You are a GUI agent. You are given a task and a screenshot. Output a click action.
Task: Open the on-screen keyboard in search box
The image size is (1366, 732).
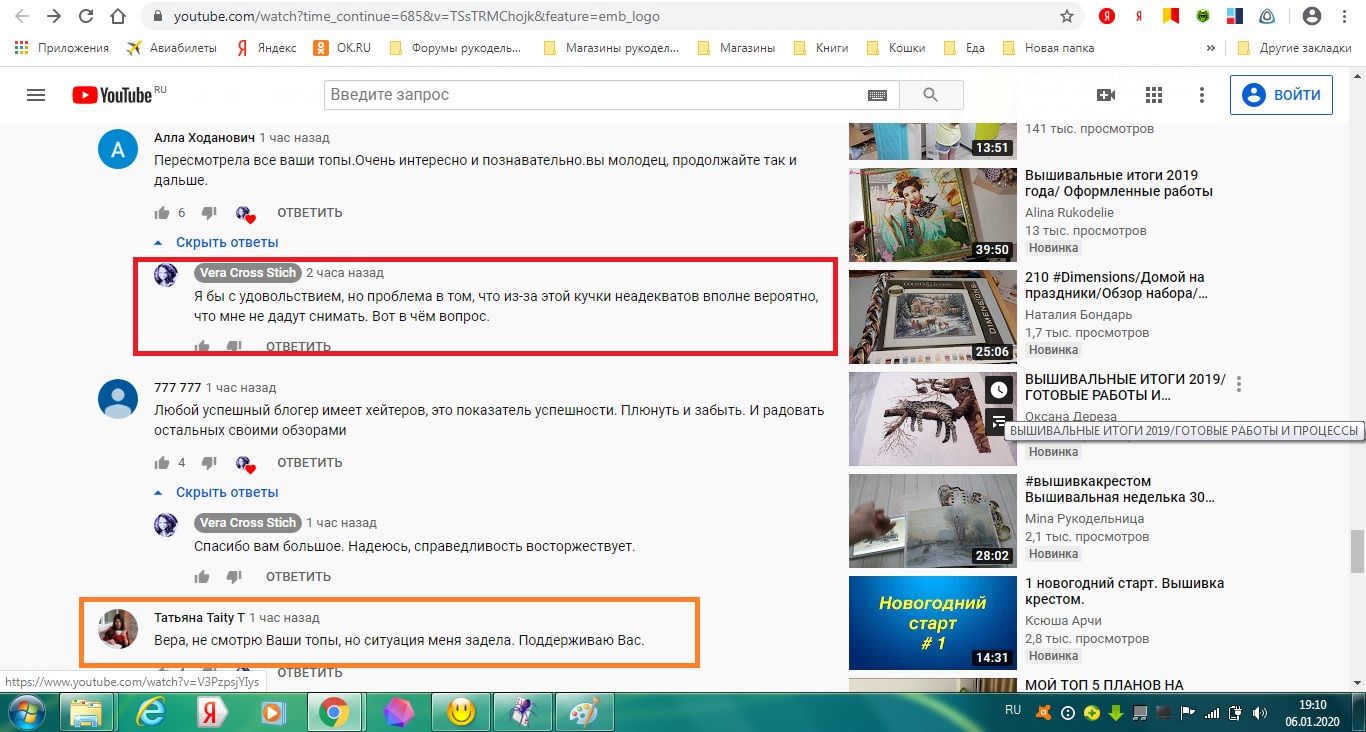click(877, 95)
